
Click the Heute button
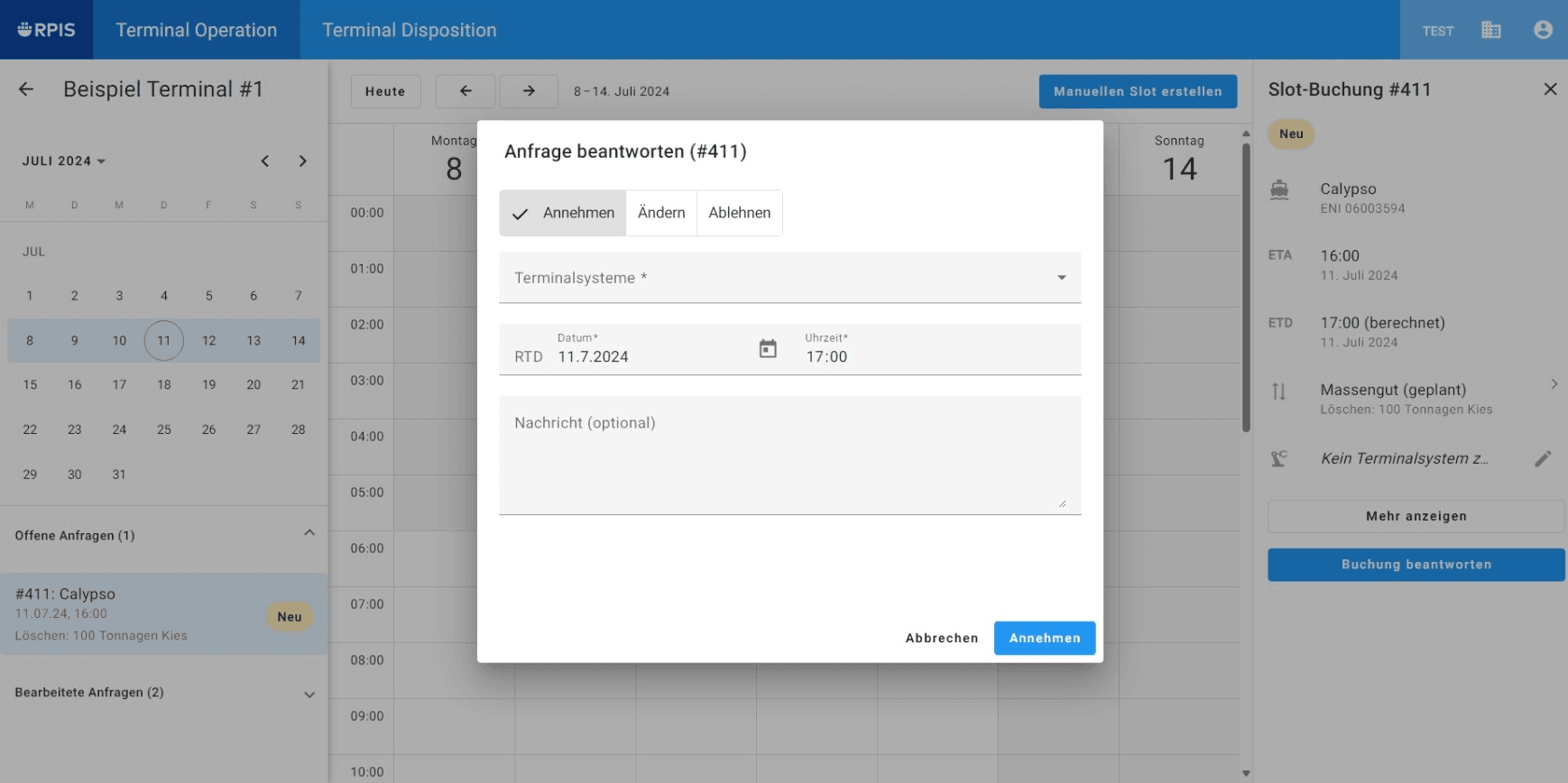click(x=385, y=91)
